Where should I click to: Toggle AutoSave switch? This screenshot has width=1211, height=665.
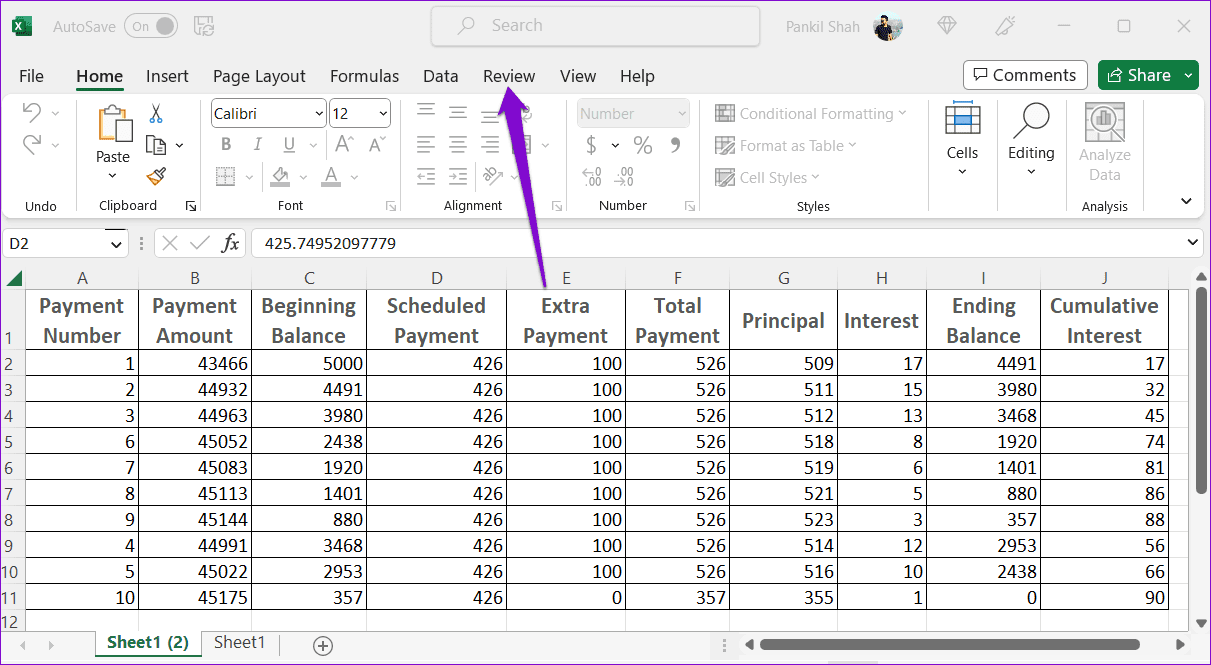[x=151, y=26]
